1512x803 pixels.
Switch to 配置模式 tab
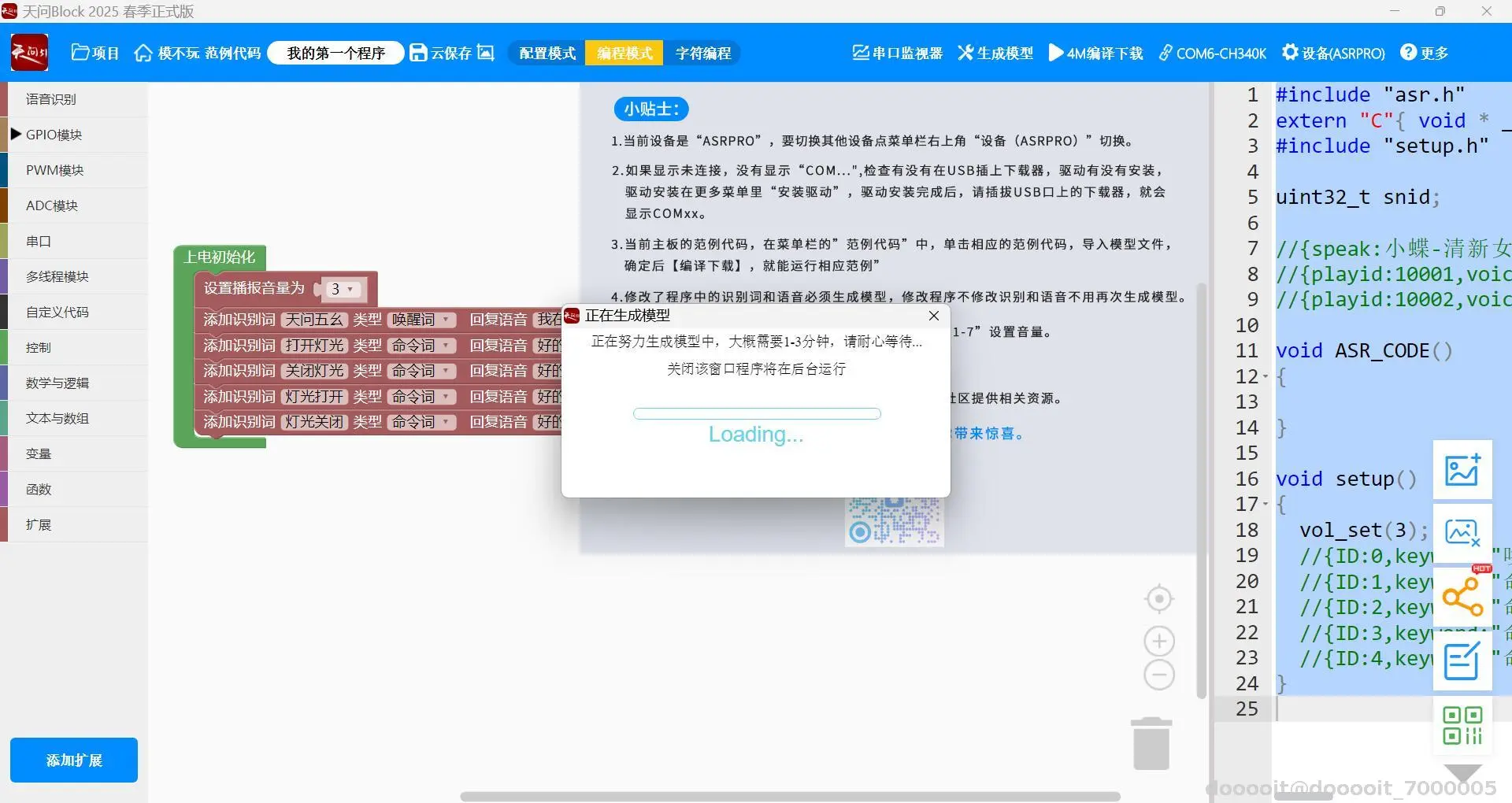tap(546, 53)
